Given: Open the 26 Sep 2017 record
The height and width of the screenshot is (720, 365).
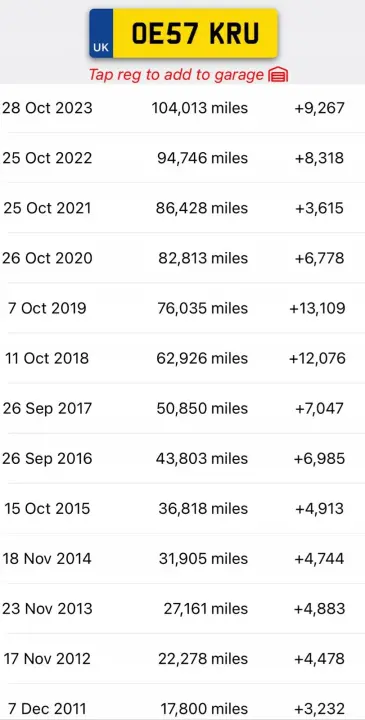Looking at the screenshot, I should 183,408.
